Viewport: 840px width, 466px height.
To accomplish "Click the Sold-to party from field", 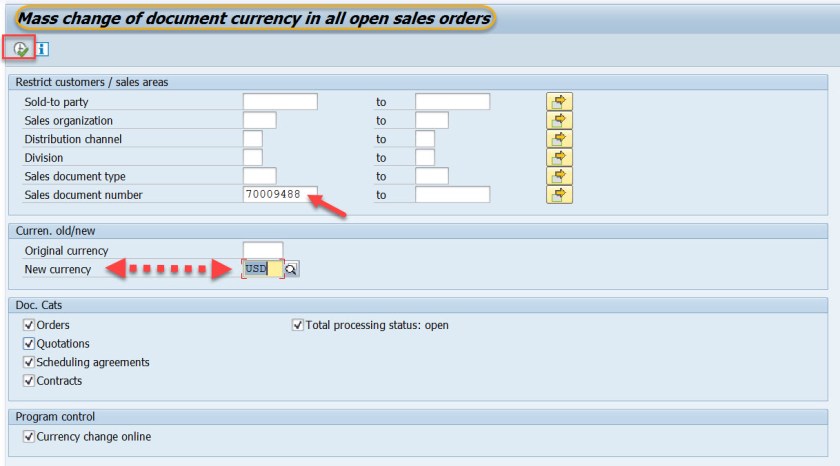I will [x=280, y=102].
